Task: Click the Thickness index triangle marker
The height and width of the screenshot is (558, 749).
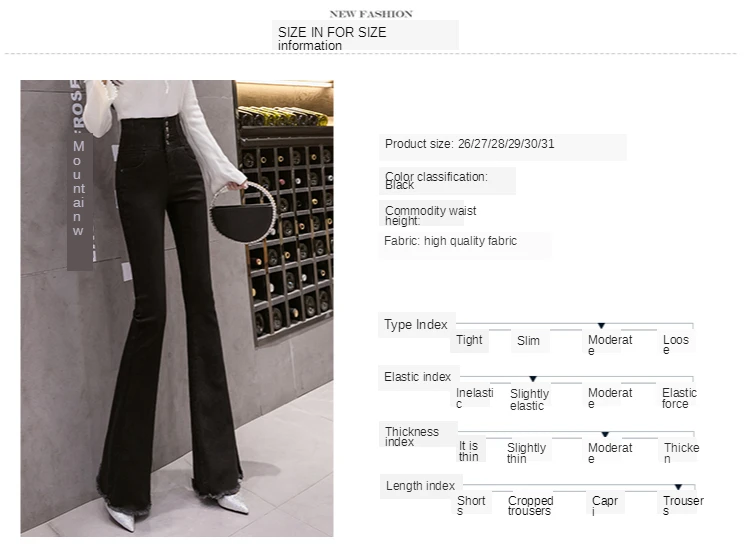Action: tap(605, 434)
